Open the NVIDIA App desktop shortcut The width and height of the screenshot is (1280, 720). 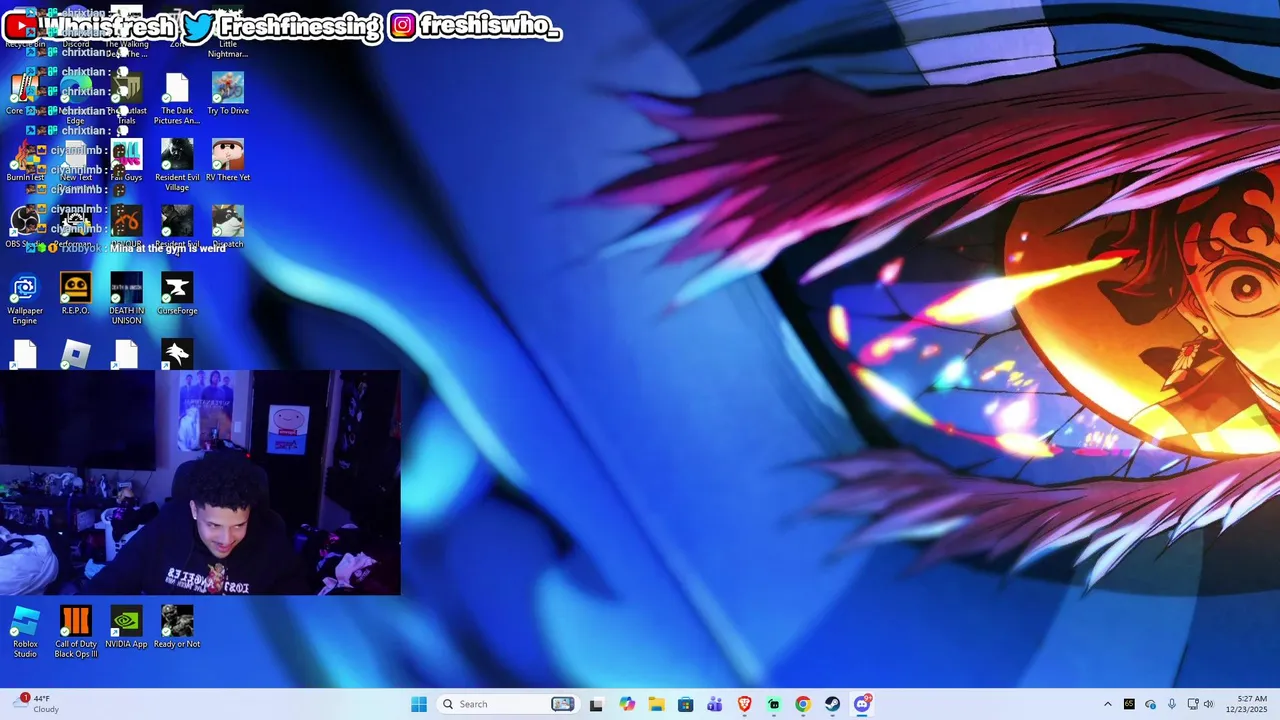tap(126, 627)
